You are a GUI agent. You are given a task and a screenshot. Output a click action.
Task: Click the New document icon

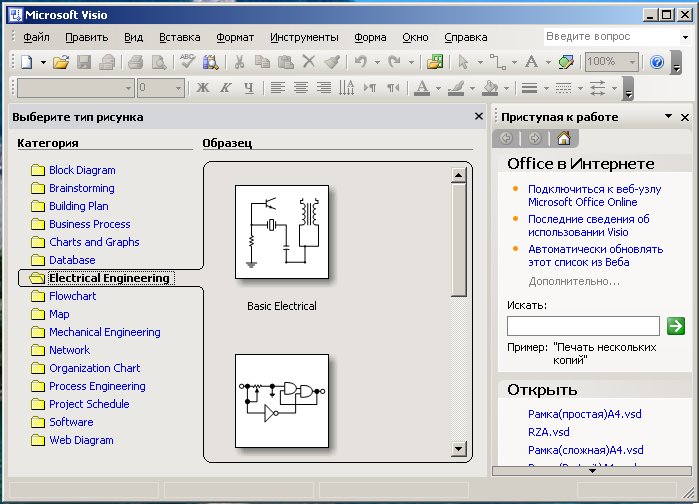[26, 62]
